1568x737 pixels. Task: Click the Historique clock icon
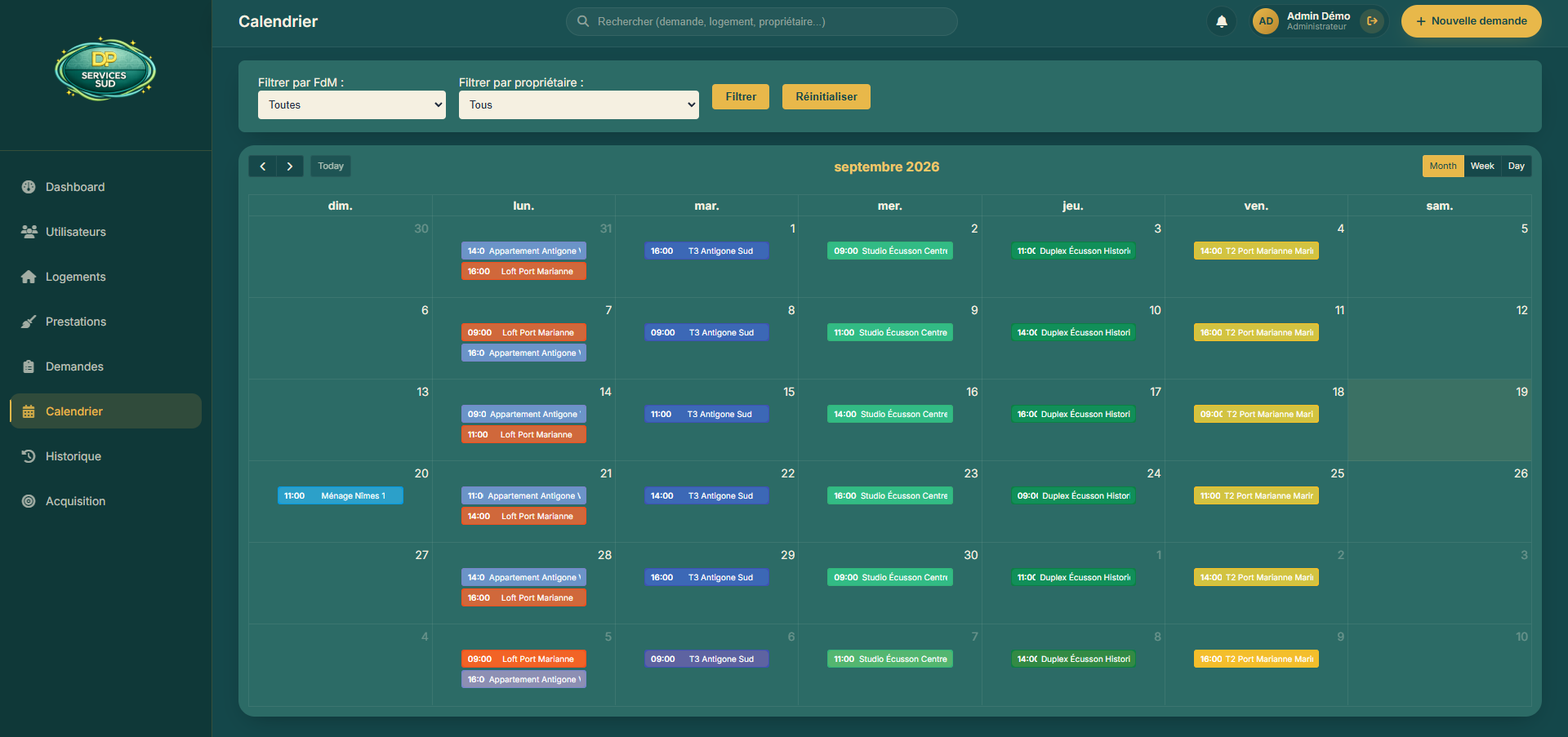[x=29, y=456]
